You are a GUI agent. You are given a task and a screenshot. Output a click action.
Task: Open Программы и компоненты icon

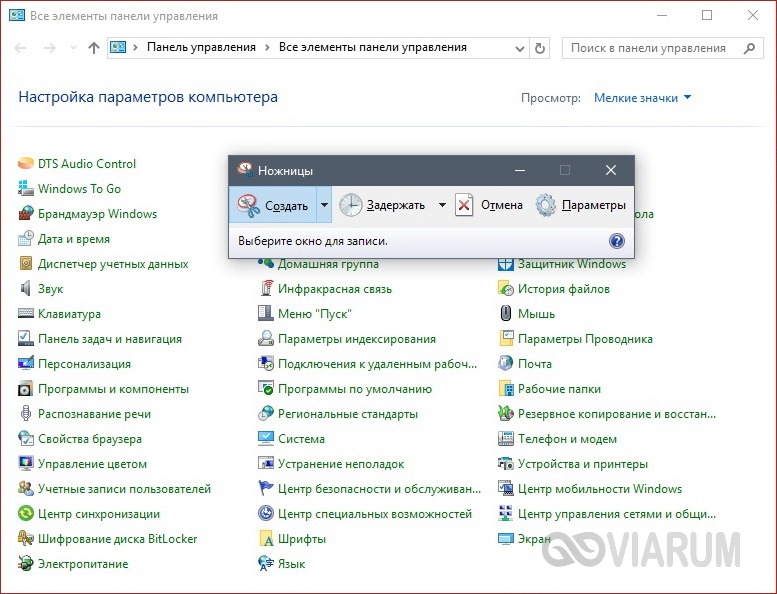(x=26, y=389)
